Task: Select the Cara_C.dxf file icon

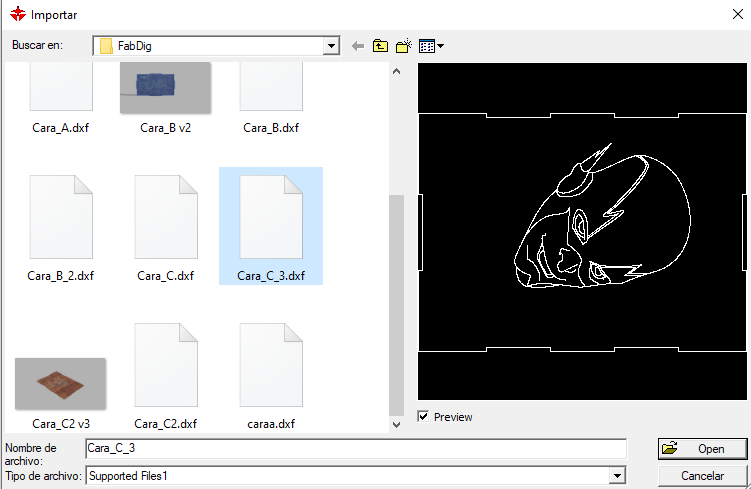Action: tap(166, 217)
